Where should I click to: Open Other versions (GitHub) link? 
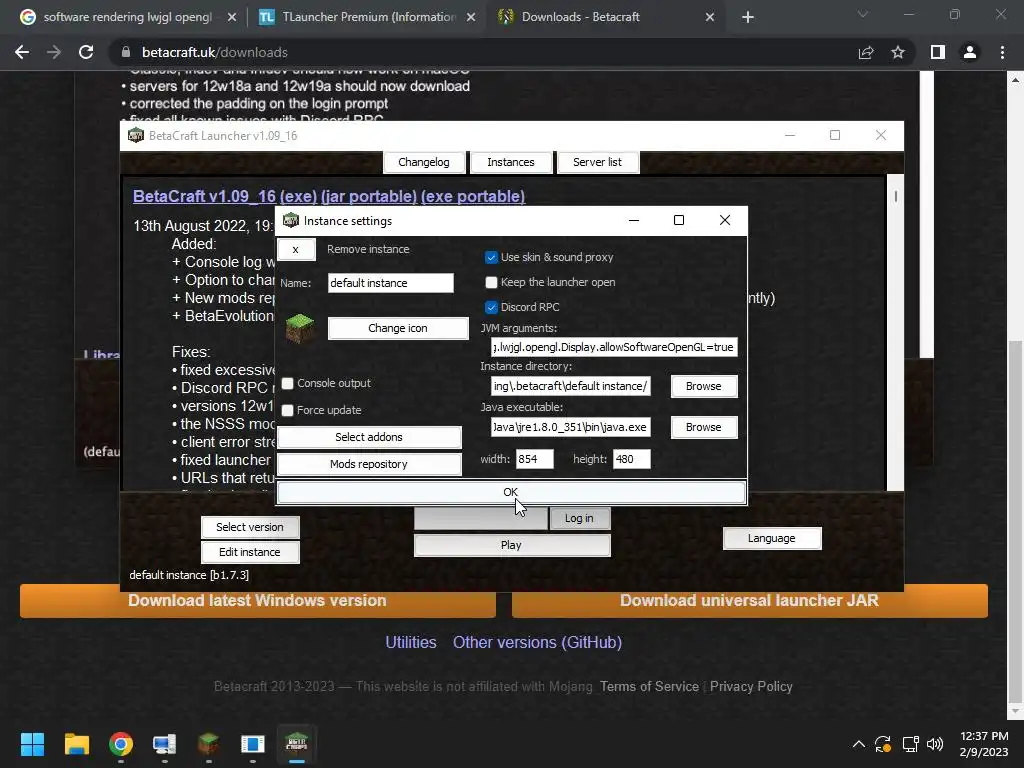tap(537, 643)
